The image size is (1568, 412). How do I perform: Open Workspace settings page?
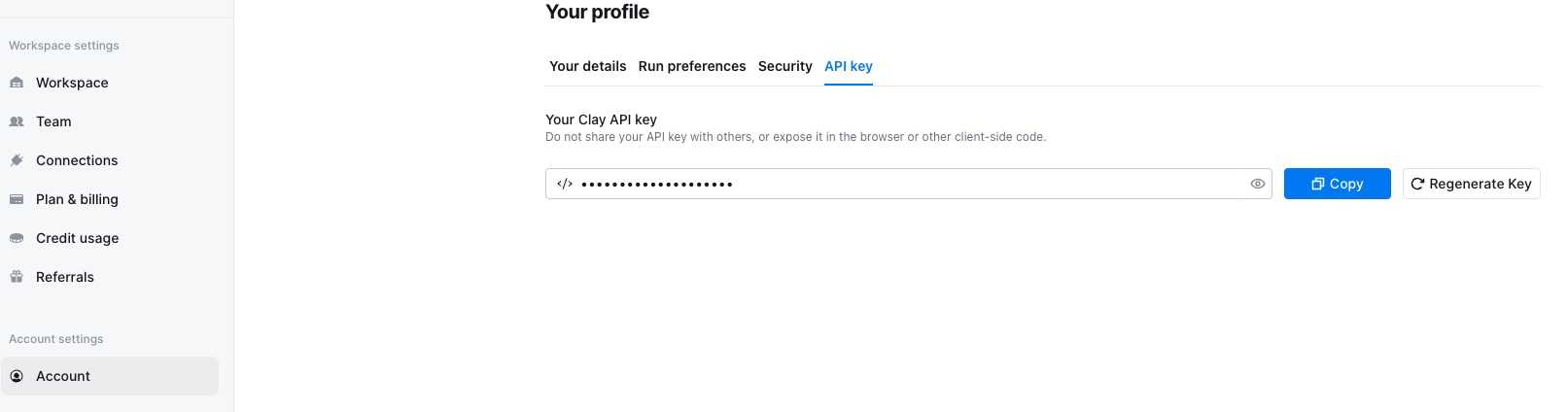click(110, 83)
